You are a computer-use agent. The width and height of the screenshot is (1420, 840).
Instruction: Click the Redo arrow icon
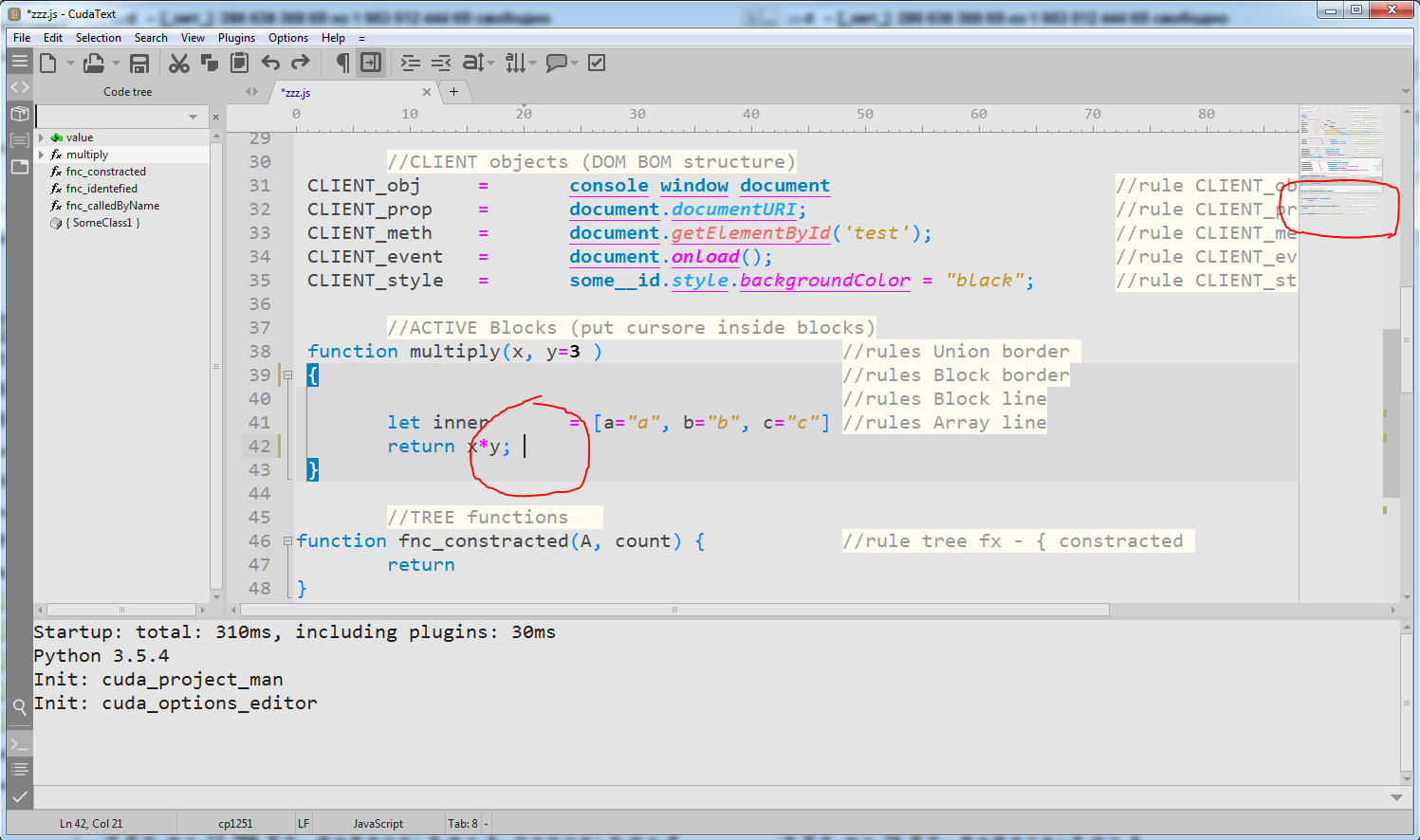pyautogui.click(x=301, y=64)
